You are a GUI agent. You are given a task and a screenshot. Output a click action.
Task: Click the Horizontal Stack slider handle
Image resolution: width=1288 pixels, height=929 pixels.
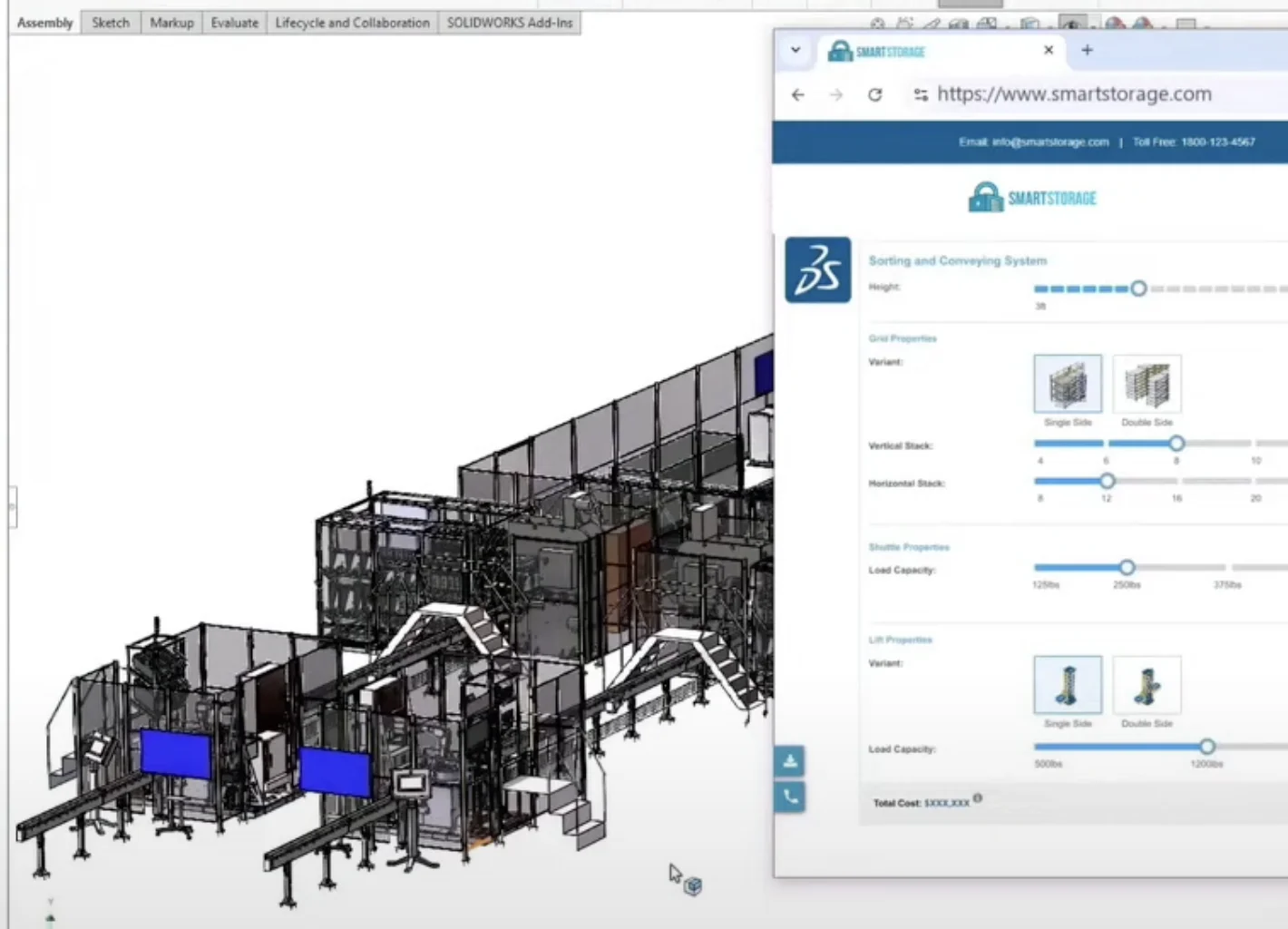click(1107, 481)
